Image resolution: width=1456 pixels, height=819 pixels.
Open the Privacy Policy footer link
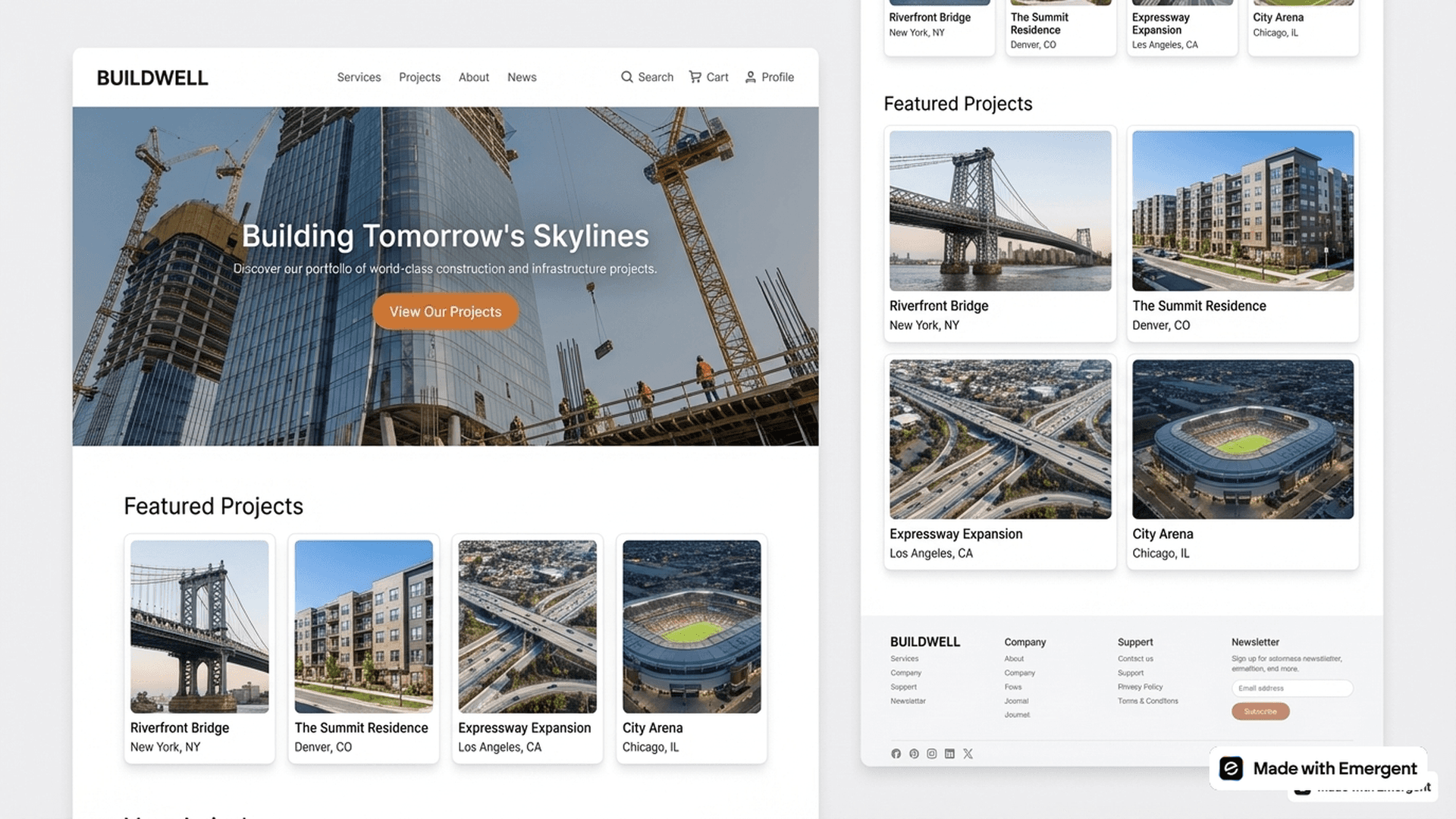pyautogui.click(x=1140, y=686)
